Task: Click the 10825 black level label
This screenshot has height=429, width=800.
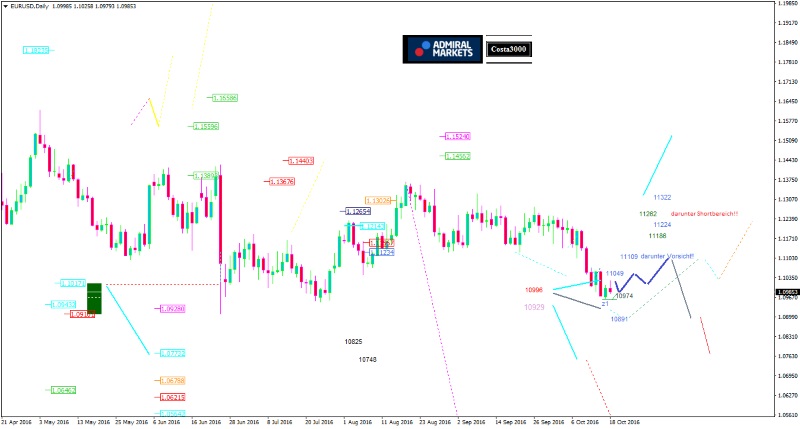Action: coord(353,341)
